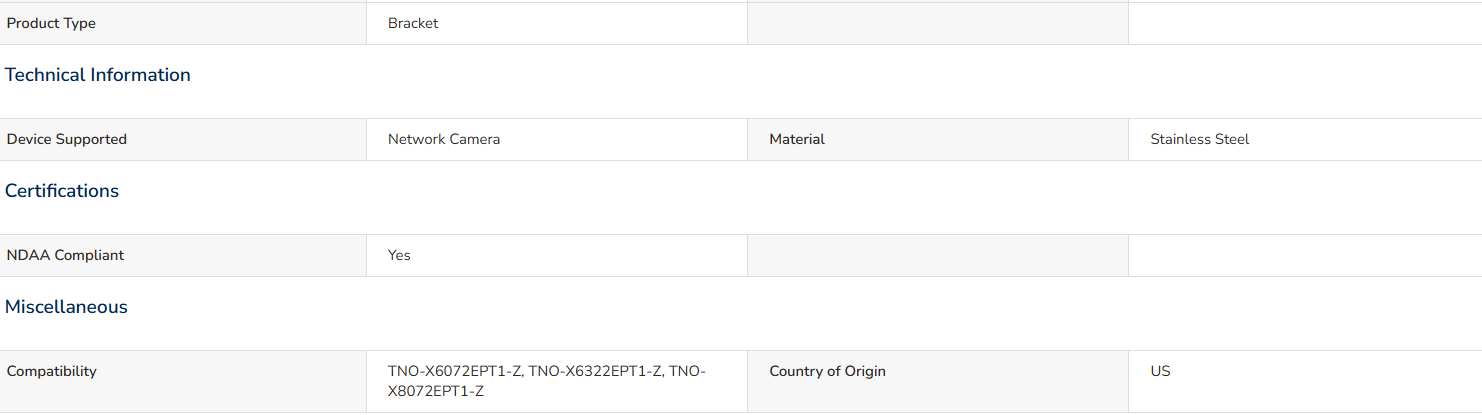Viewport: 1482px width, 415px height.
Task: Select the Compatibility label cell
Action: point(183,381)
